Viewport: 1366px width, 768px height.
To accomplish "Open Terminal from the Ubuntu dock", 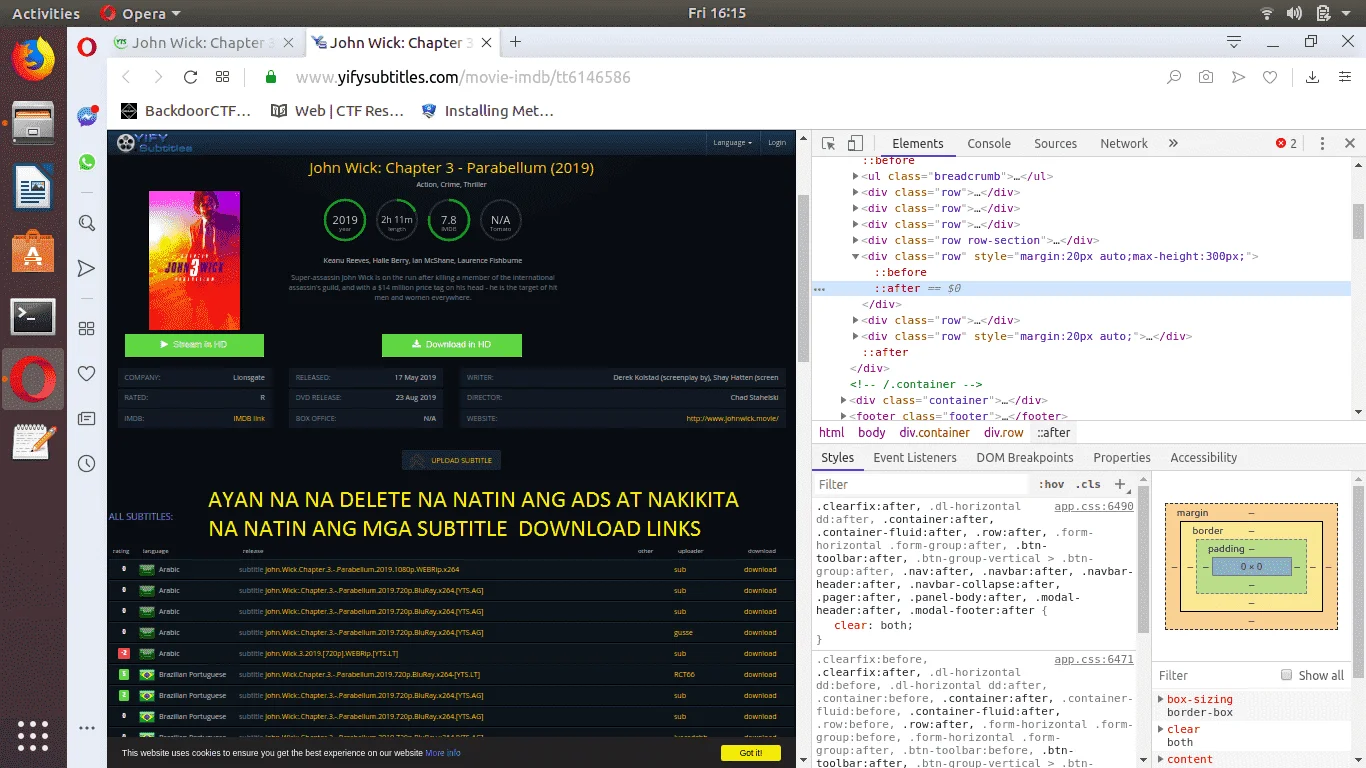I will click(33, 317).
